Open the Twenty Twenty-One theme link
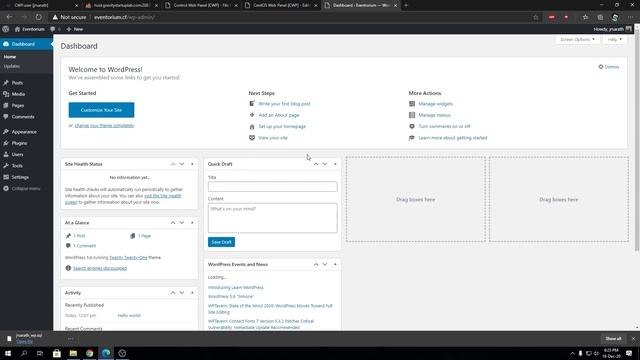 [x=128, y=258]
